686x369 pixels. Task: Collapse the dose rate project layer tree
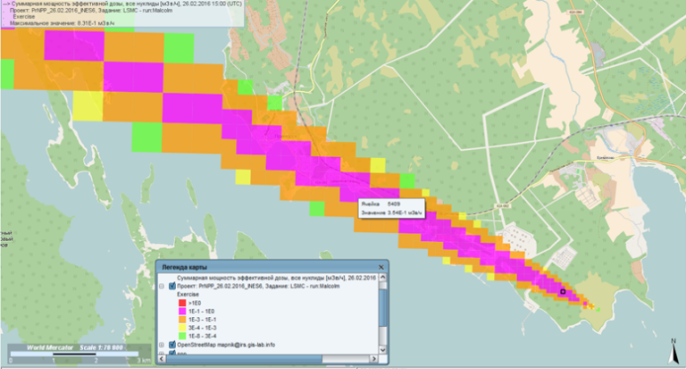[x=161, y=286]
